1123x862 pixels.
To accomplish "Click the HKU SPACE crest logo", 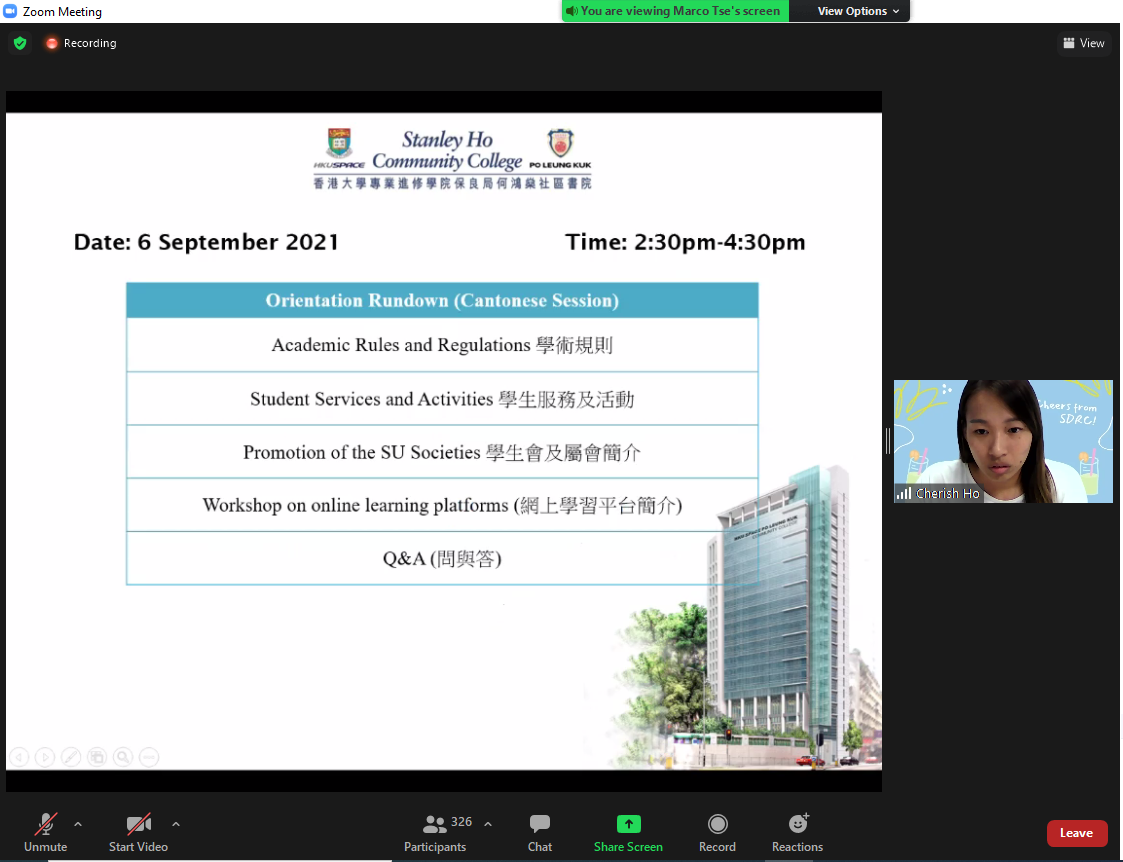I will (x=339, y=148).
